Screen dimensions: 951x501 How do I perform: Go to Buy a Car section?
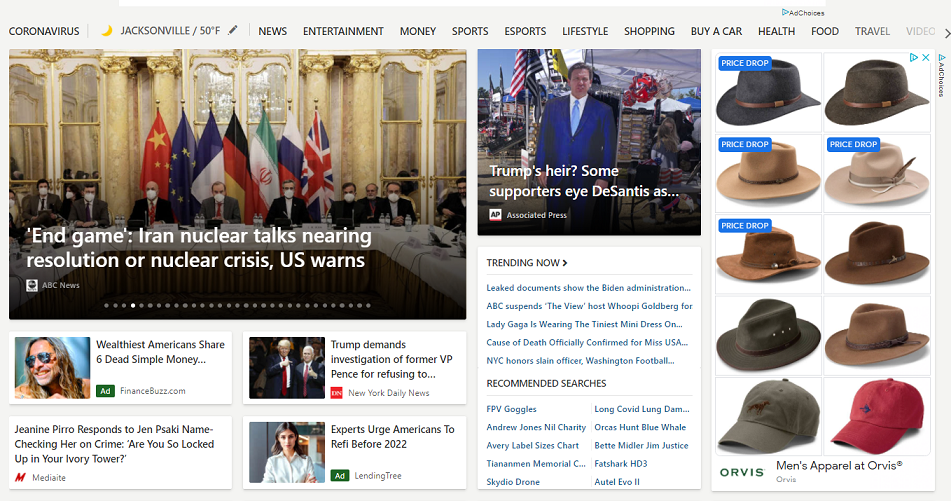coord(716,31)
